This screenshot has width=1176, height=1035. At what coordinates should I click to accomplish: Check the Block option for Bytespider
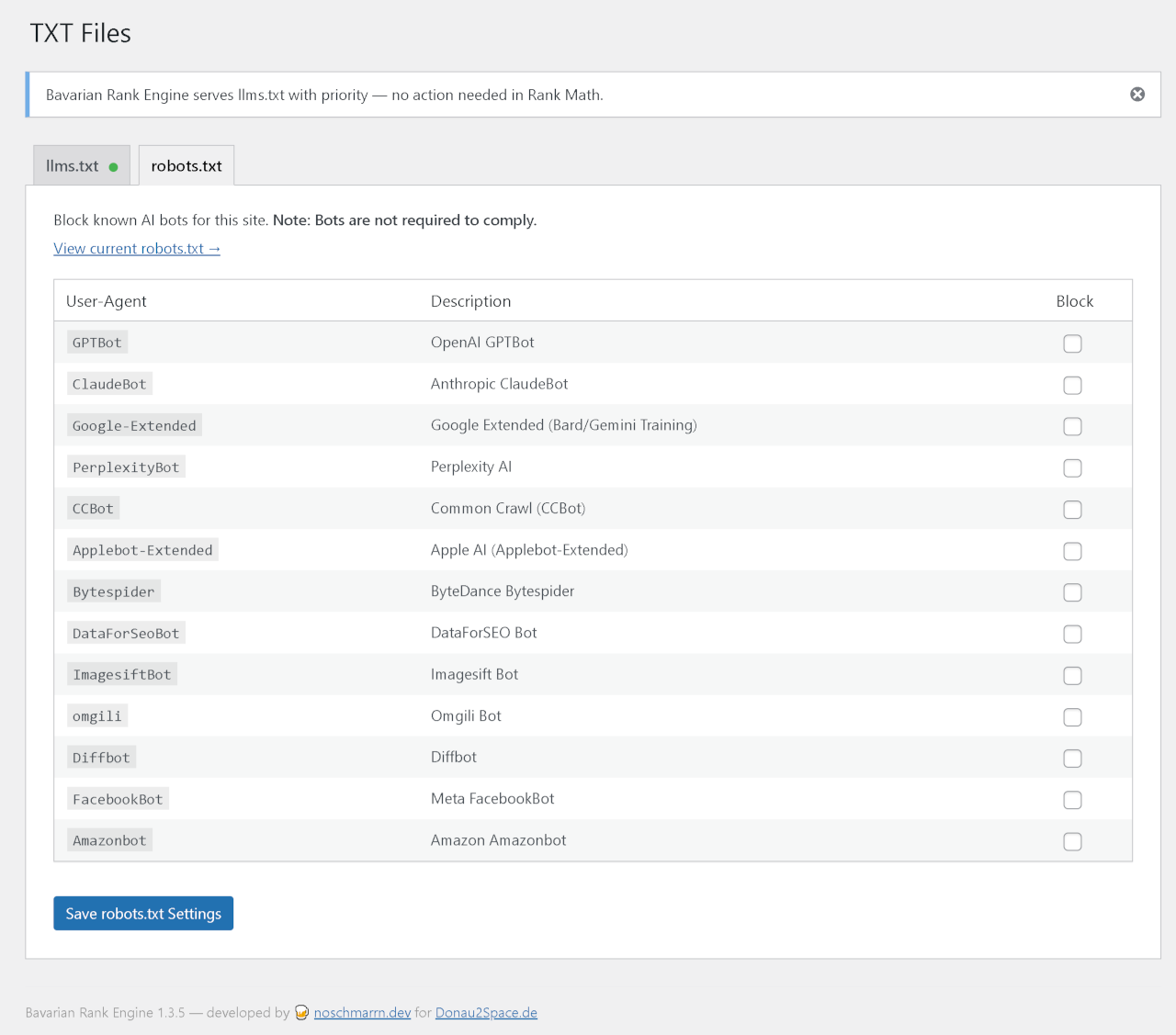click(x=1072, y=592)
